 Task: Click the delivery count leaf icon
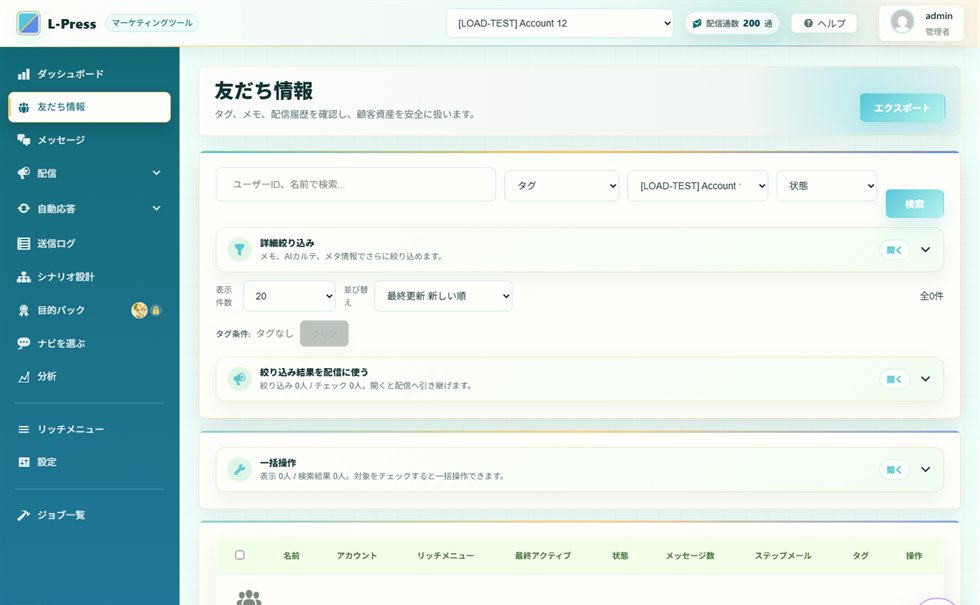(697, 23)
